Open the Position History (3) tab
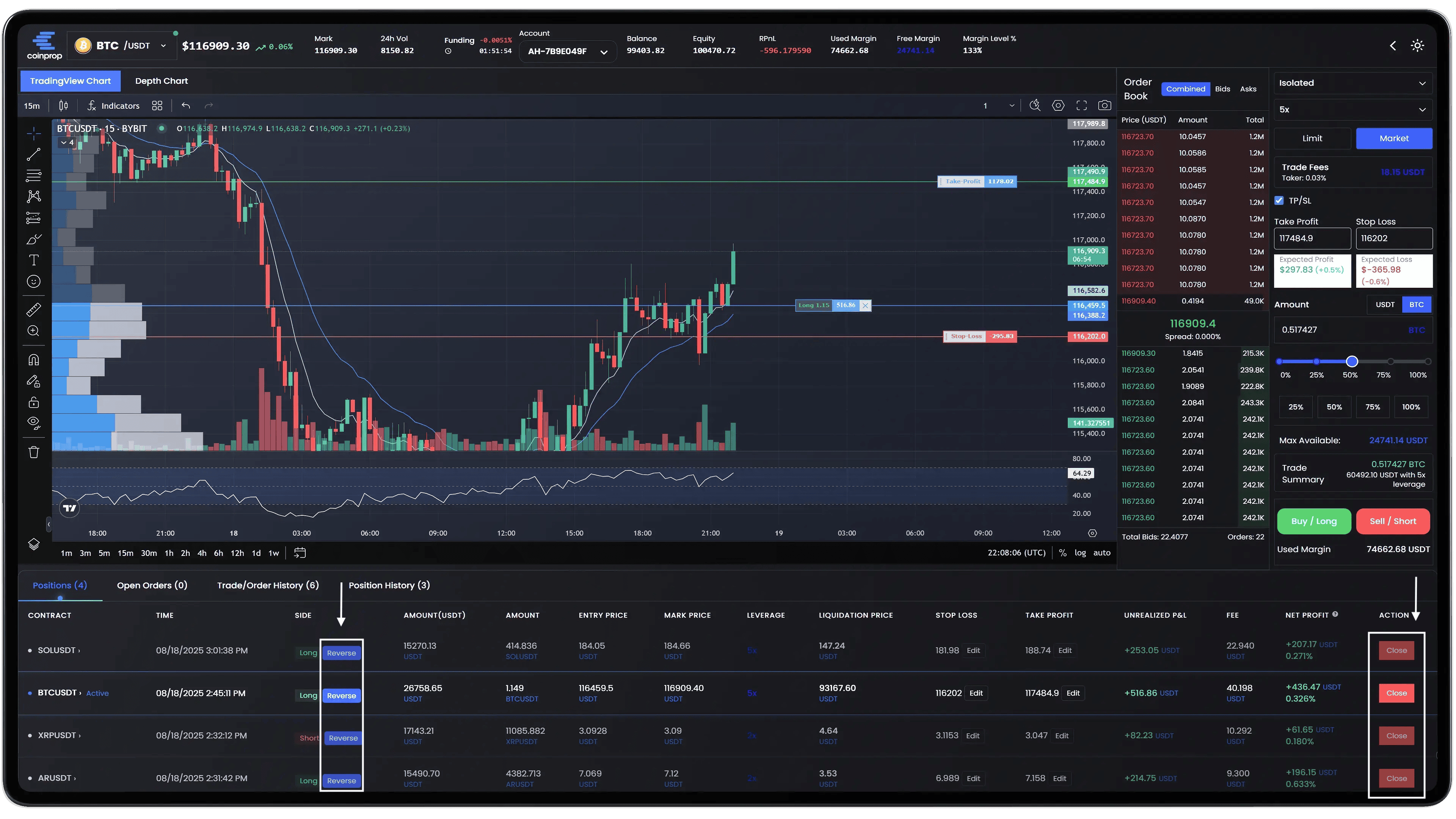1456x819 pixels. 389,585
